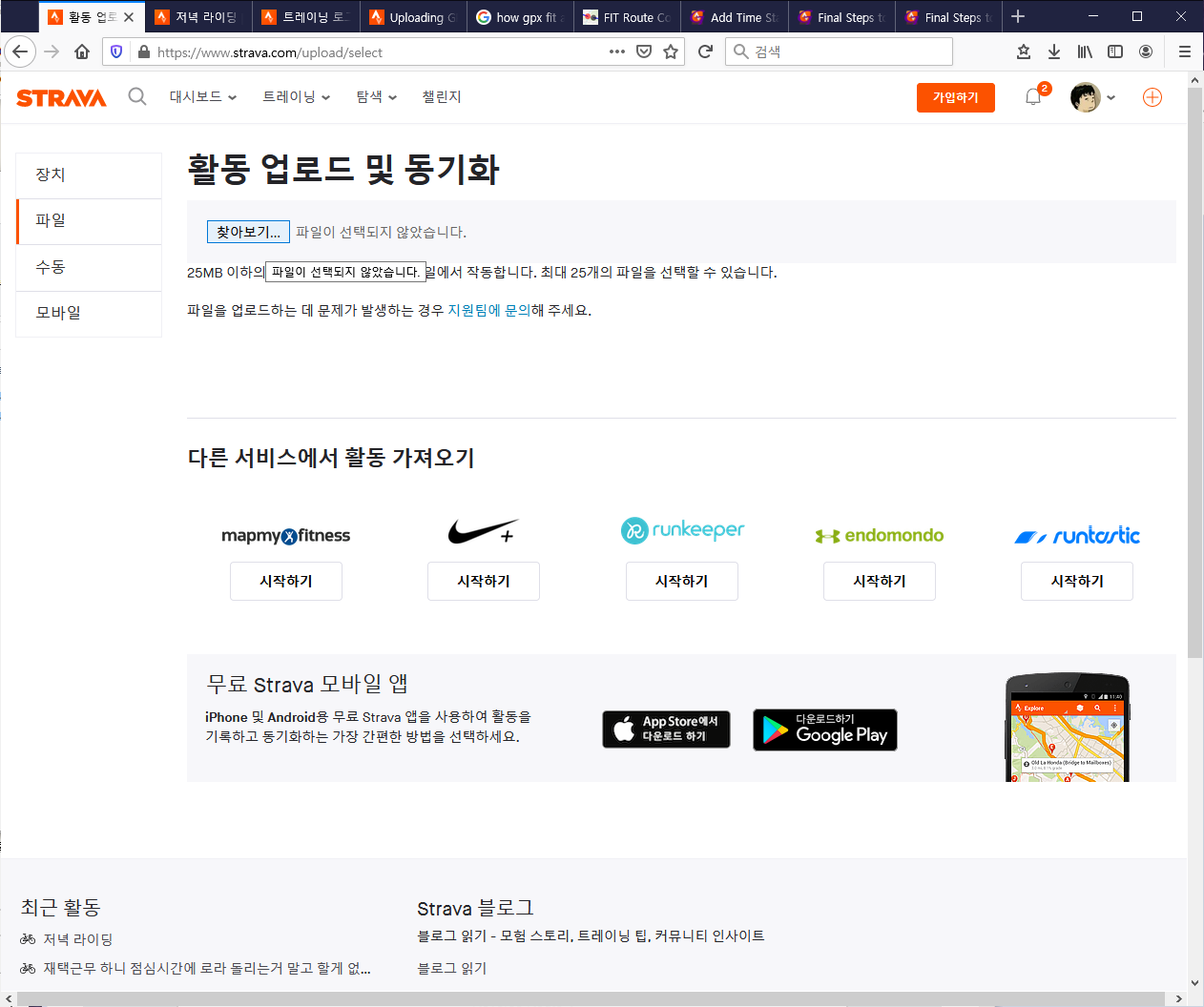Close the active Strava upload tab

[129, 17]
